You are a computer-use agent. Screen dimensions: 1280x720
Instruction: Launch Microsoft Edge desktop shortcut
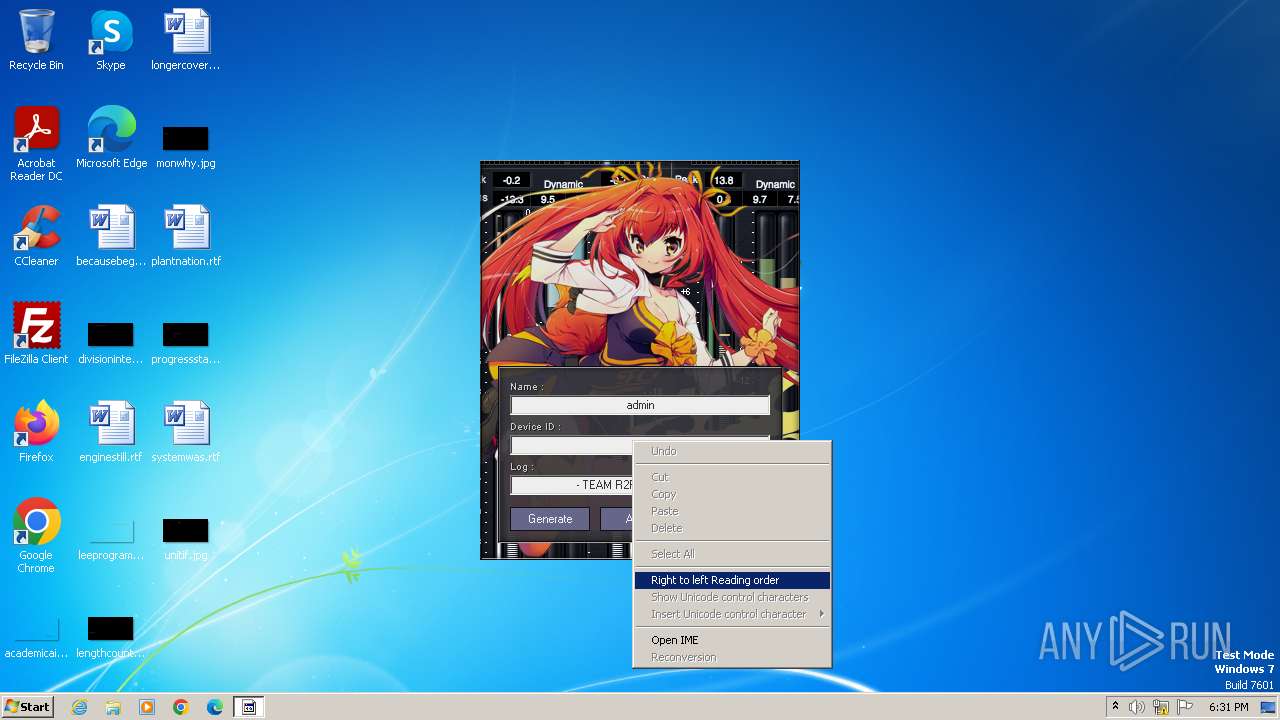pos(111,138)
